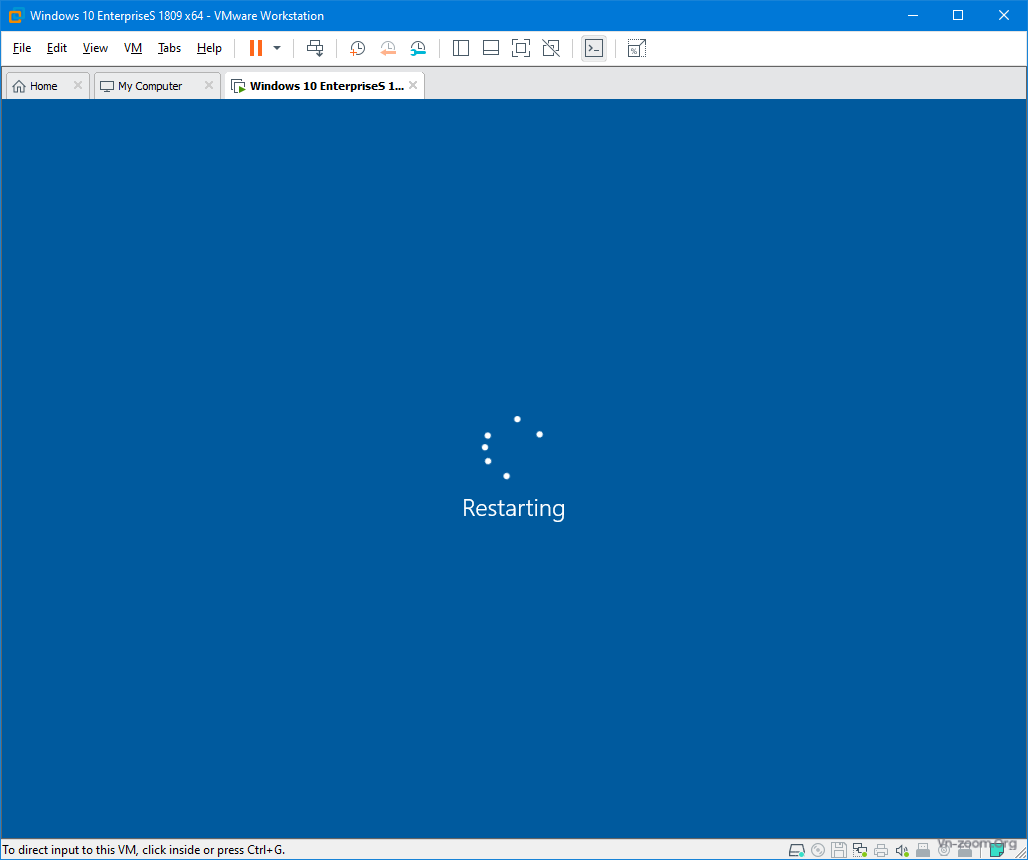Toggle the thumbnail bar at bottom
Screen dimensions: 1028x860
click(491, 48)
